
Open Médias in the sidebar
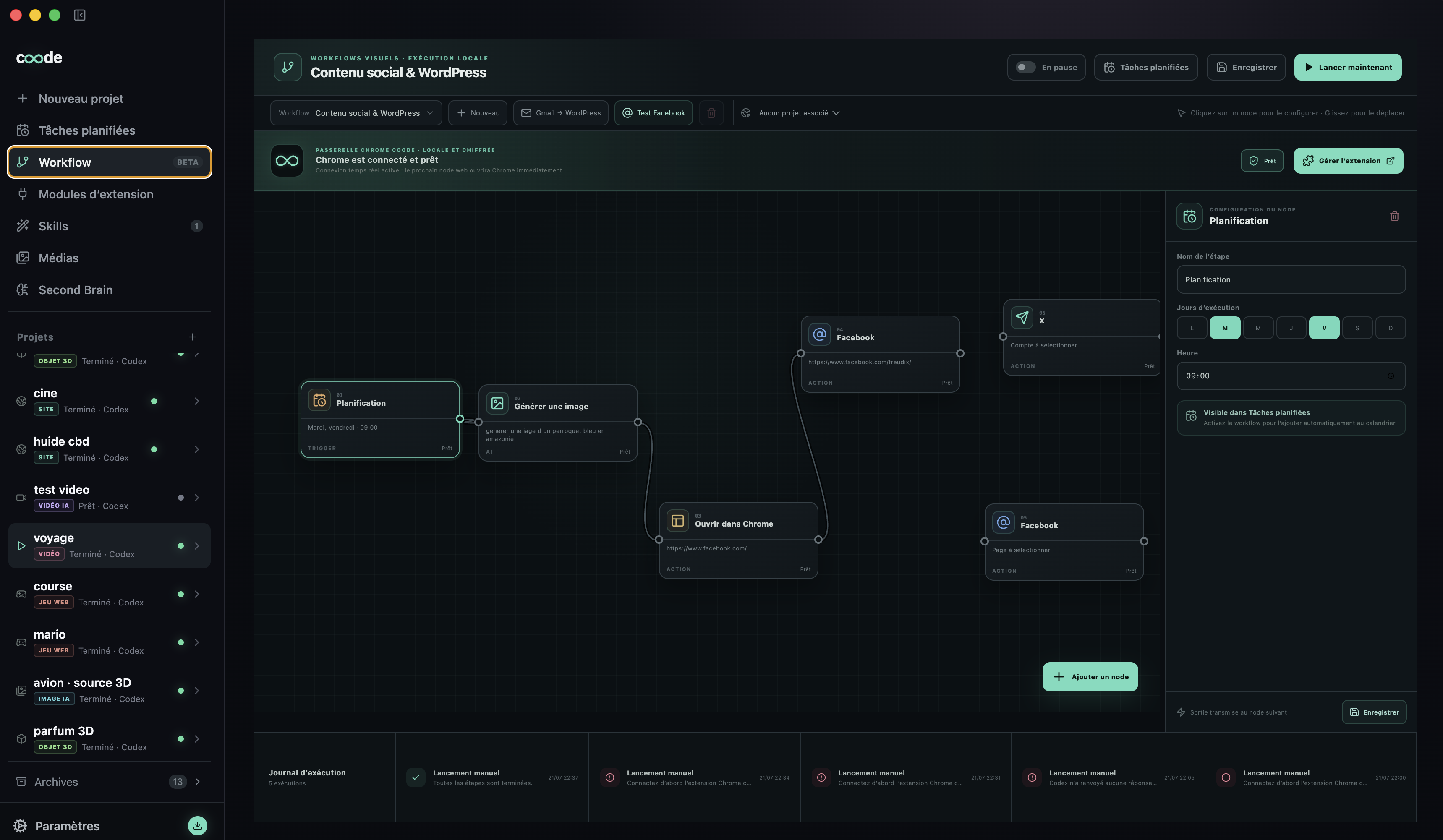point(110,258)
